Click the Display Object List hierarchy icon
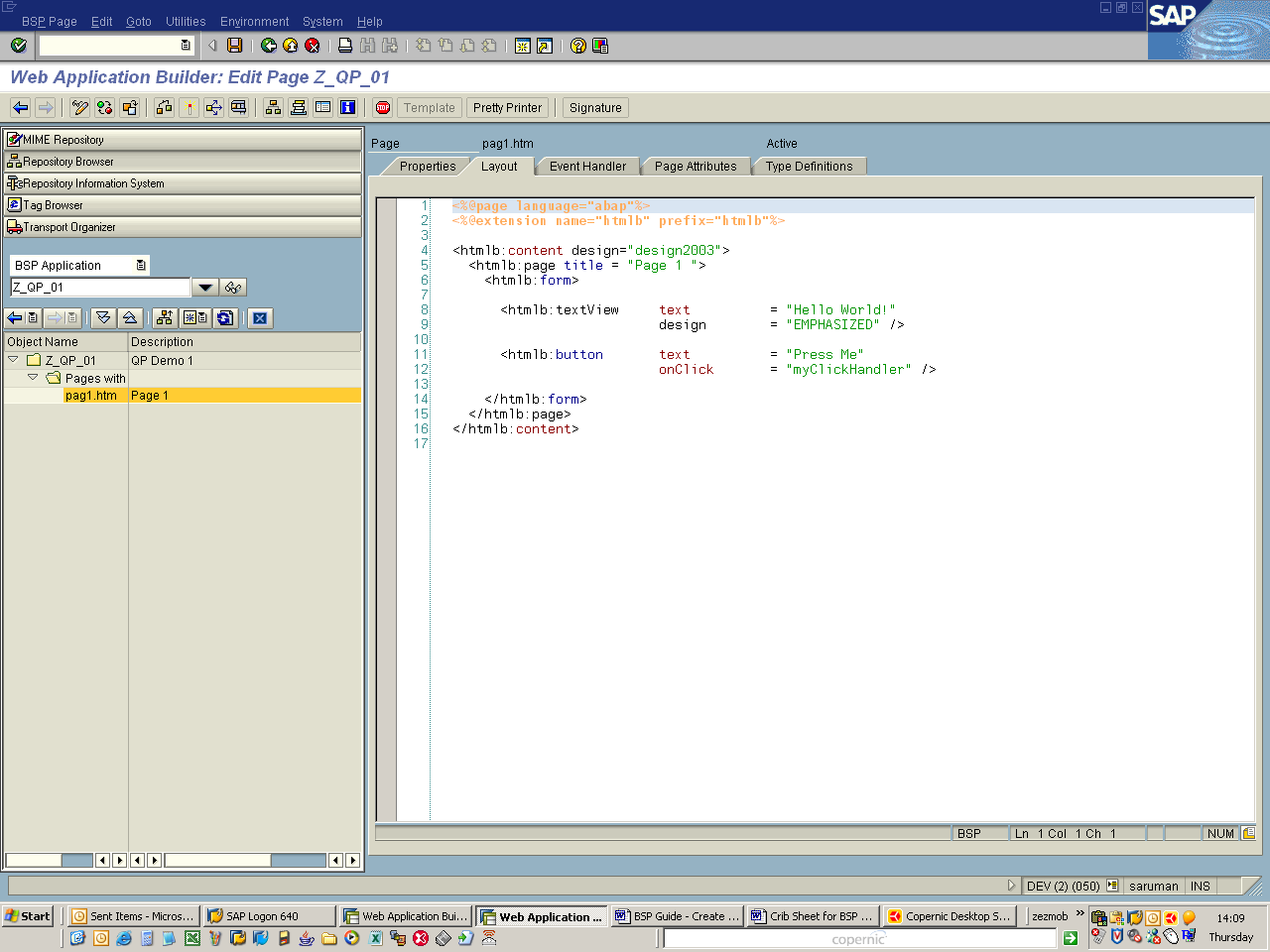Screen dimensions: 1270x952 pos(274,107)
